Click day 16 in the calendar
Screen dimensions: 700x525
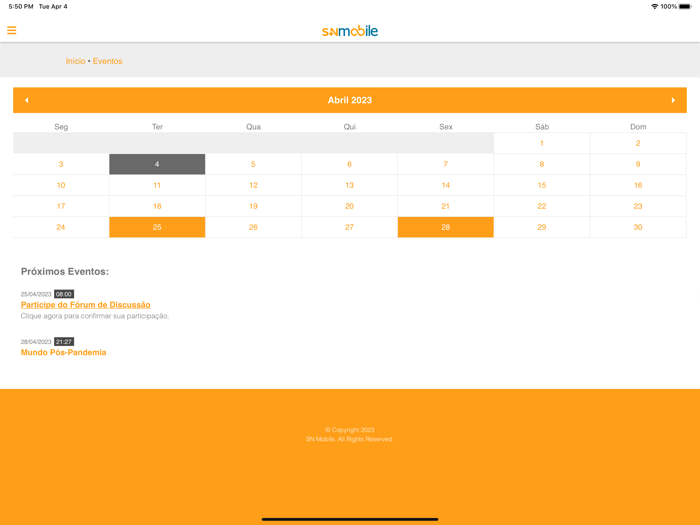tap(638, 185)
